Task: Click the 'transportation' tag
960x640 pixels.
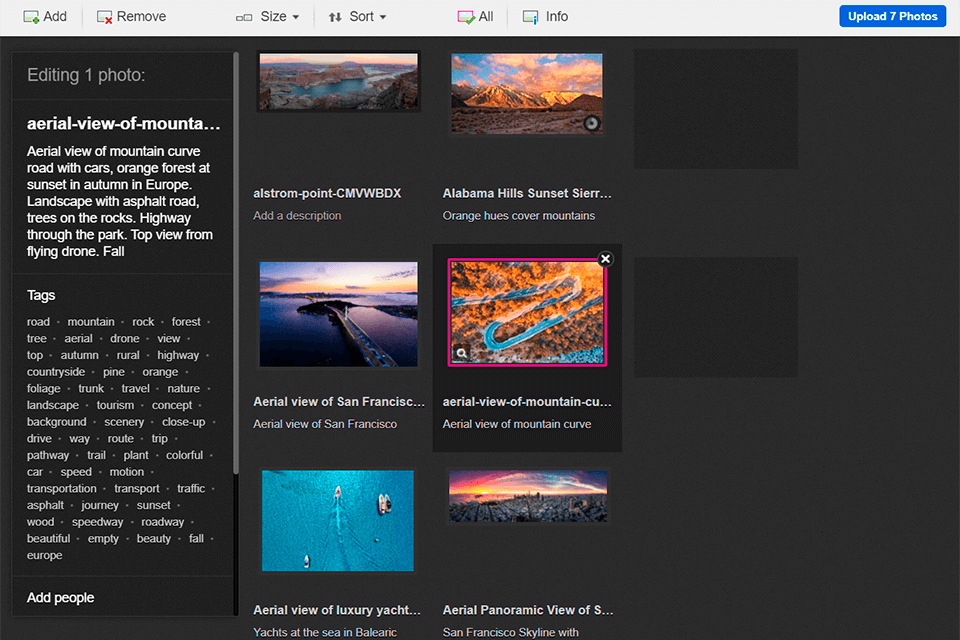Action: coord(61,489)
